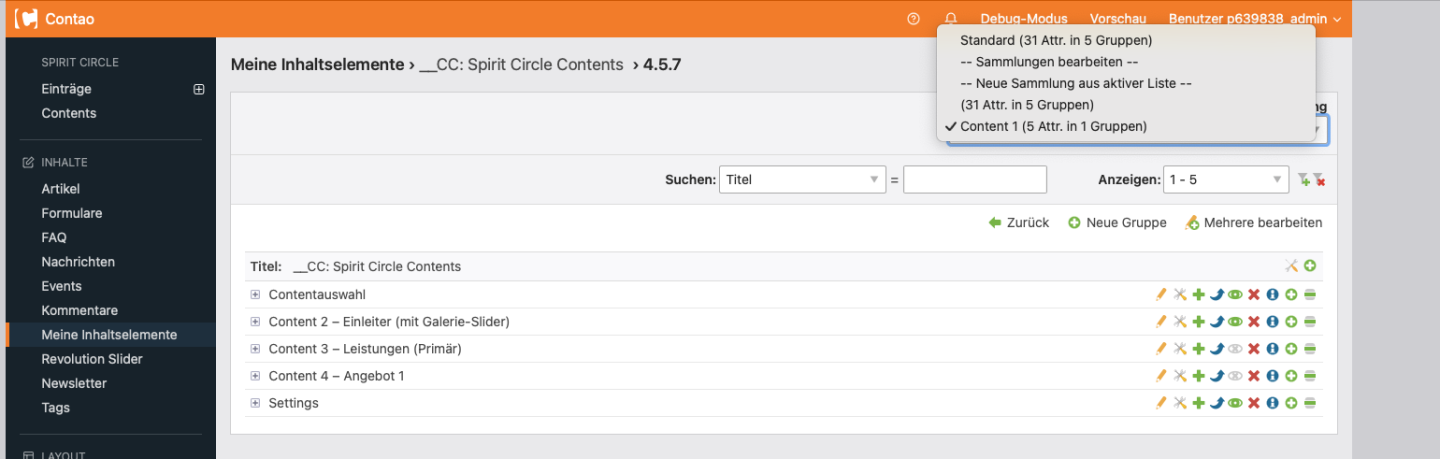The height and width of the screenshot is (459, 1440).
Task: Show info for Contentauswahl via blue info icon
Action: coord(1272,295)
